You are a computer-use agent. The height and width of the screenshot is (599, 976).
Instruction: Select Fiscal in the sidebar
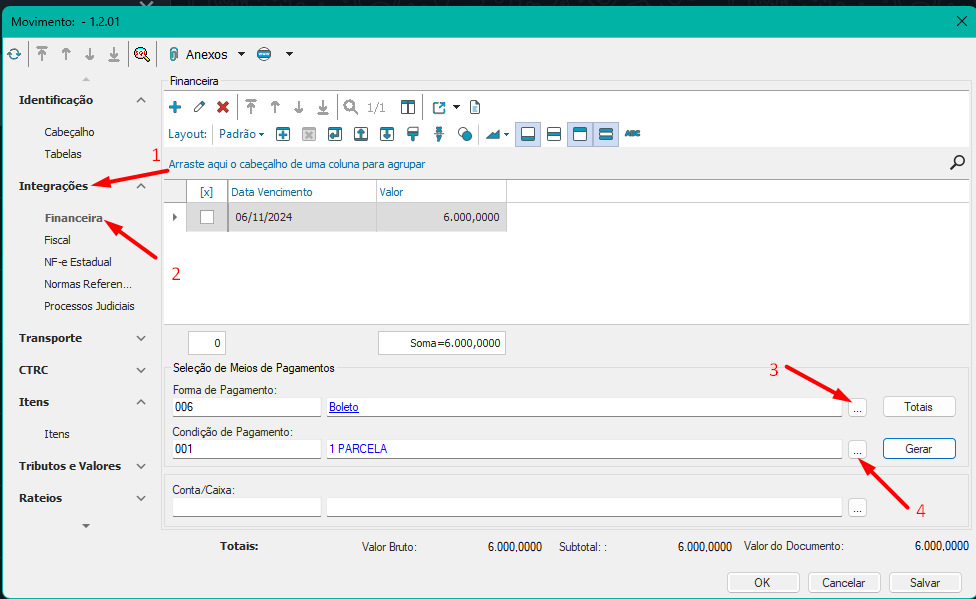(x=57, y=240)
